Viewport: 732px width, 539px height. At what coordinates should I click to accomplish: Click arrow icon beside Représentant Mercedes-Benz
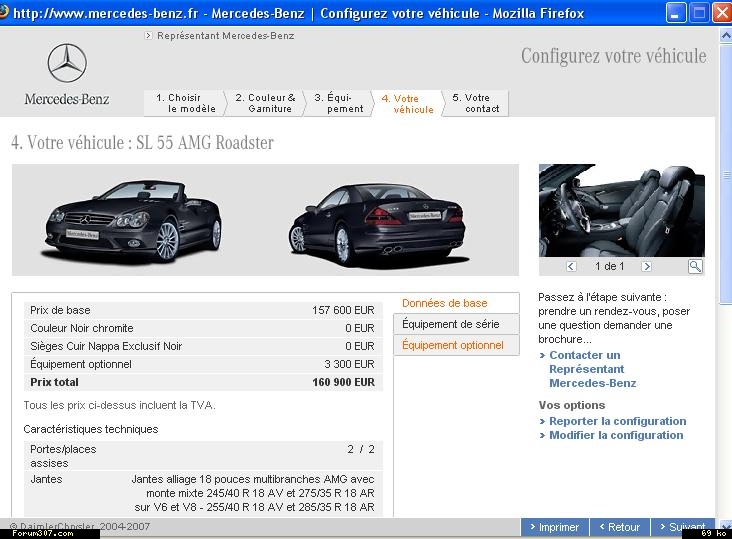click(148, 36)
